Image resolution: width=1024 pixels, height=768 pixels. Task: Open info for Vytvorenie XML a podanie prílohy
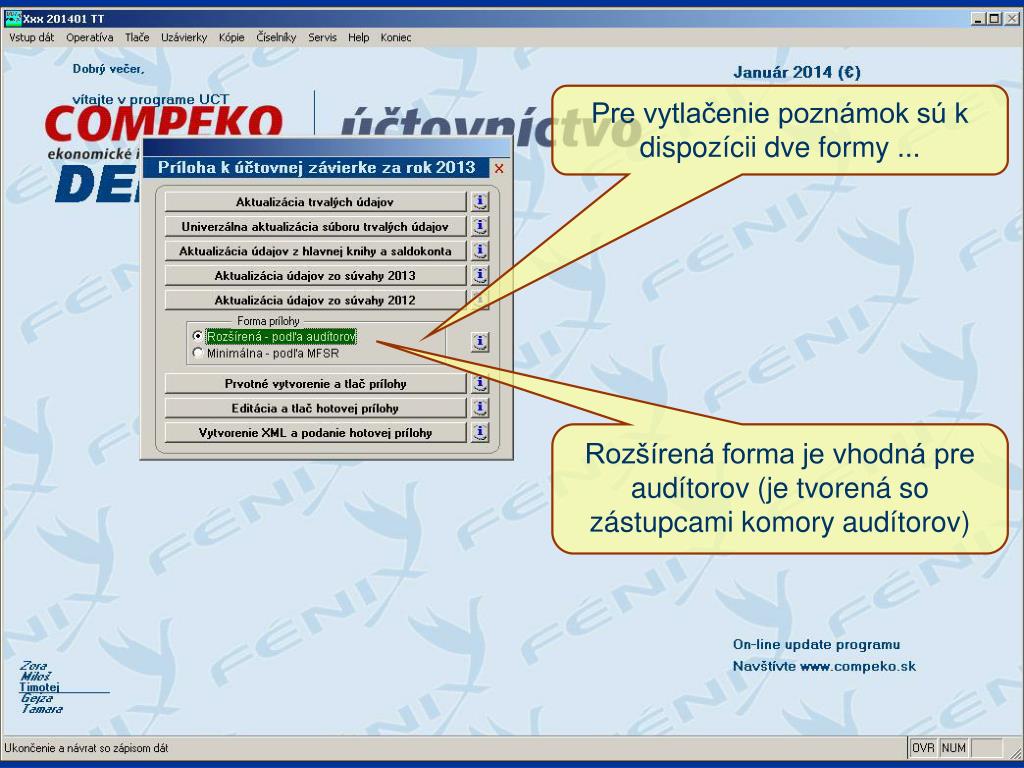pos(480,432)
